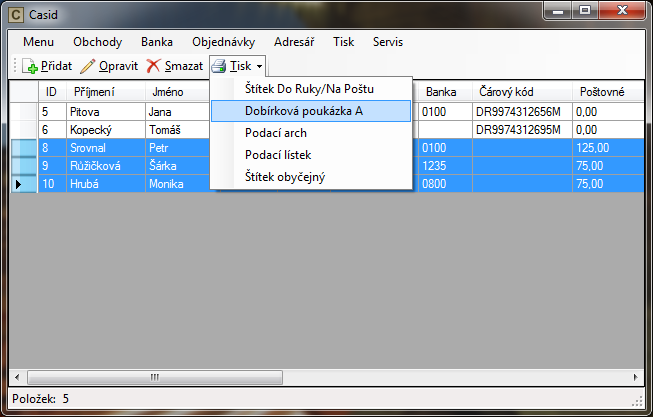Click the Opravit button label

118,66
